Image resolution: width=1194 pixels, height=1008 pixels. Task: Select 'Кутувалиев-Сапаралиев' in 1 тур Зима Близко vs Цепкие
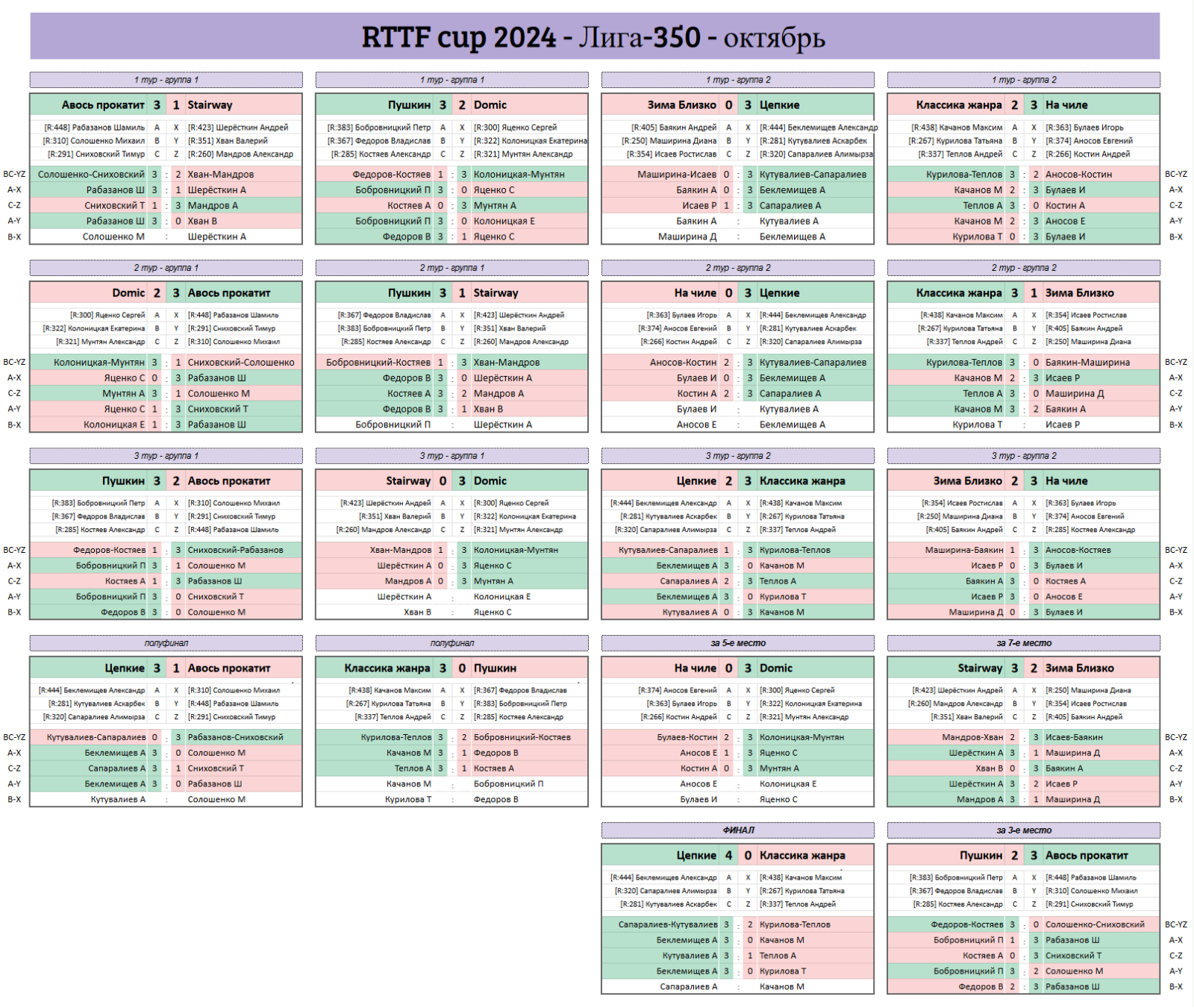[813, 175]
